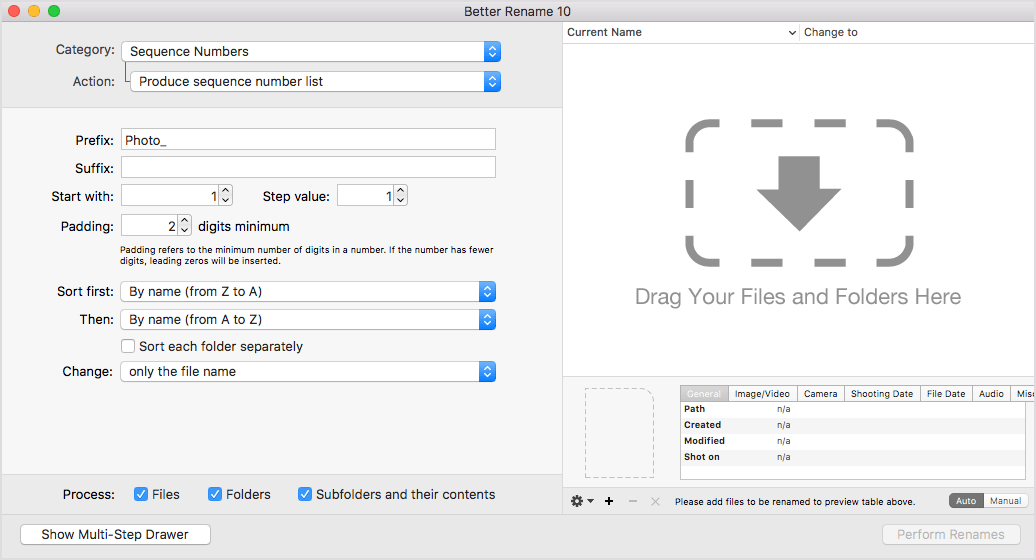
Task: Switch to the Image/Video tab
Action: pyautogui.click(x=762, y=394)
